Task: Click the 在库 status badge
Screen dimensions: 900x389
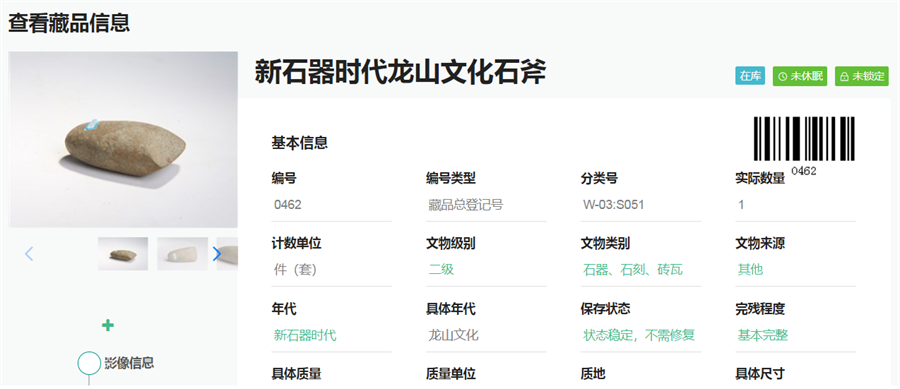Action: [750, 76]
